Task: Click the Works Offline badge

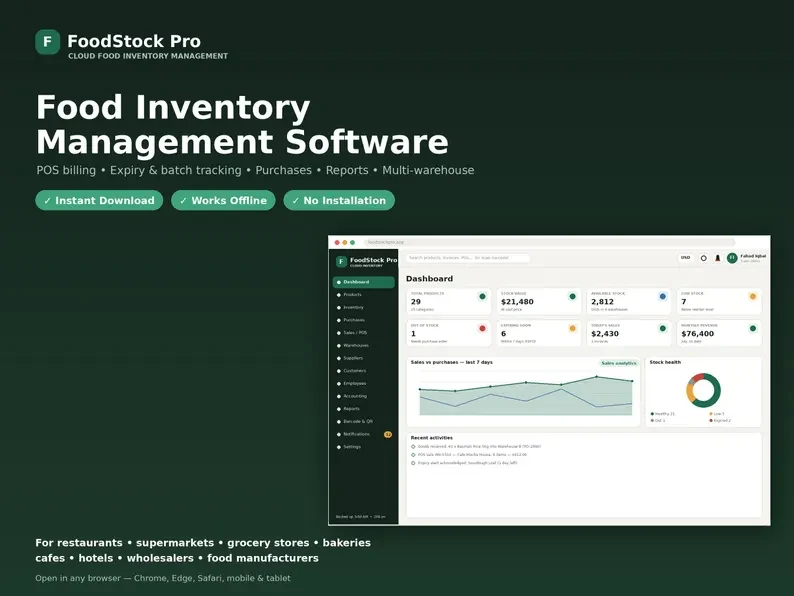Action: (223, 201)
